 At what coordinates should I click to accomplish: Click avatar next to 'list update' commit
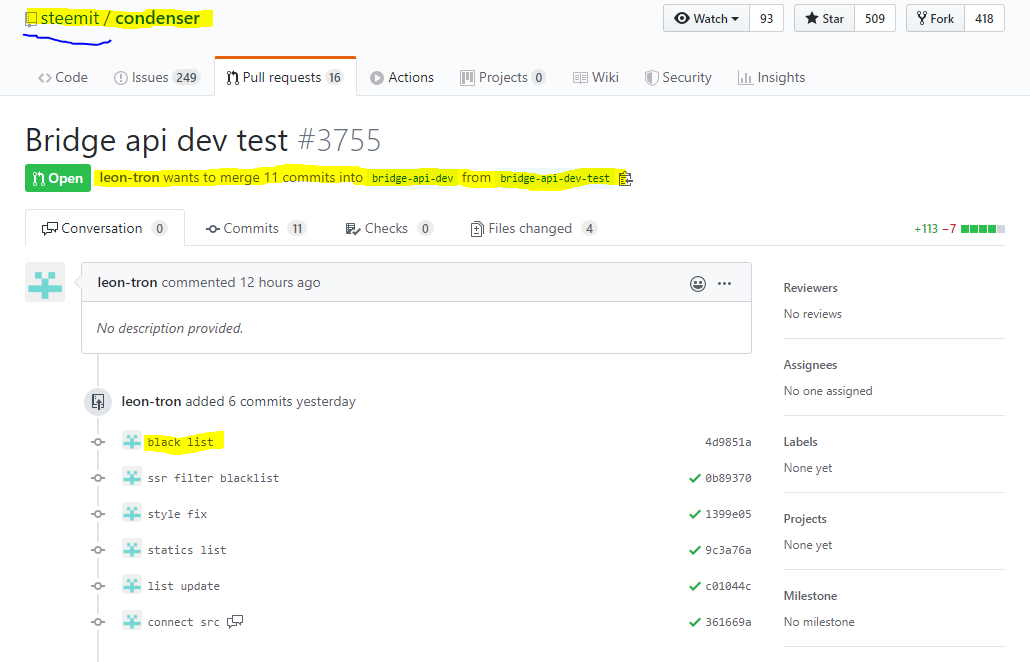tap(131, 586)
